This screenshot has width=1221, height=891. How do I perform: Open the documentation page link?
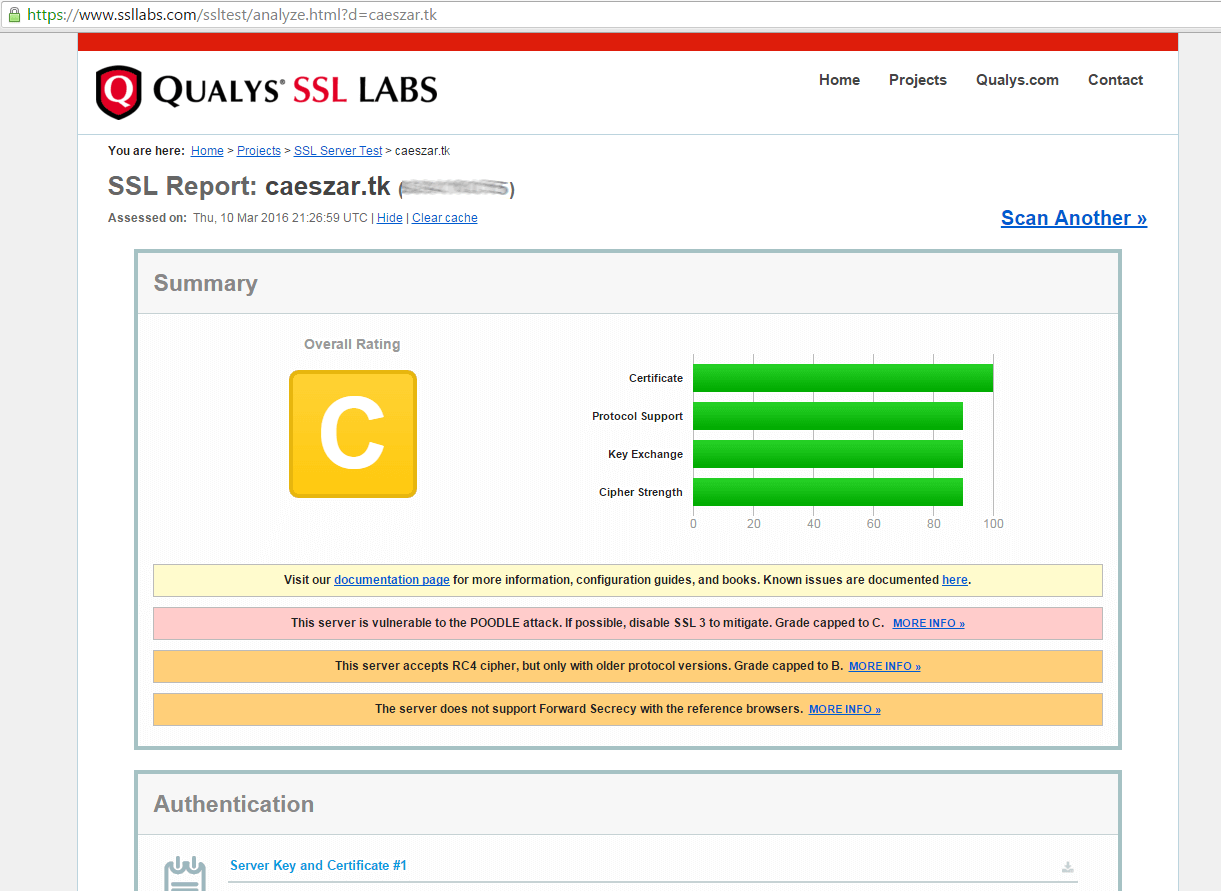[x=392, y=580]
